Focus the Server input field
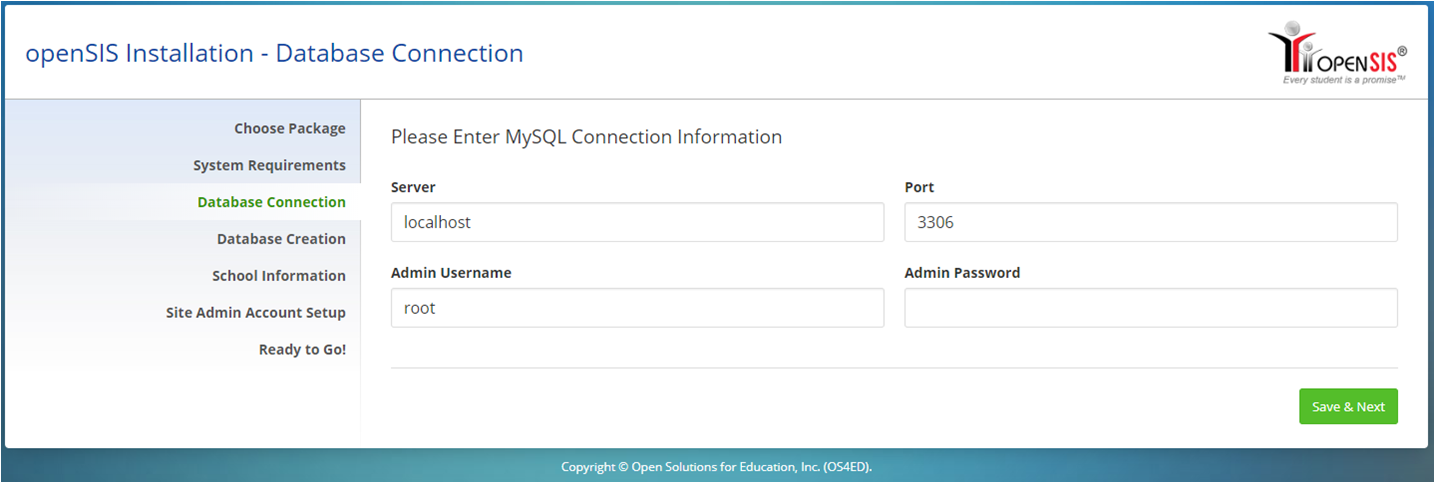Viewport: 1435px width, 483px height. pos(637,222)
